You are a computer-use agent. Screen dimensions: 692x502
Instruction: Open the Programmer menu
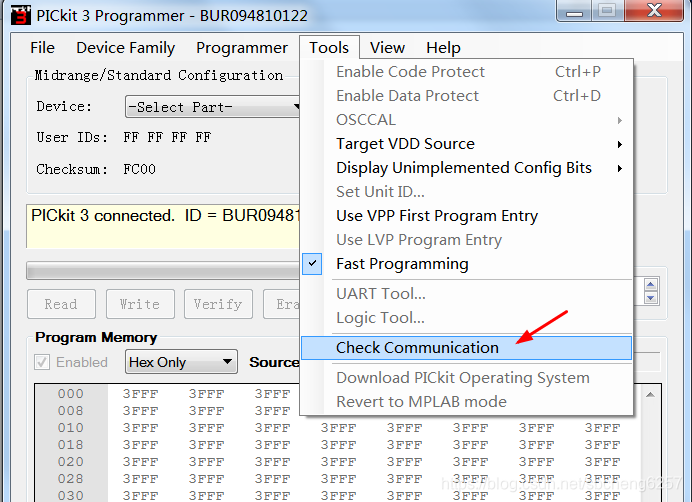tap(242, 48)
